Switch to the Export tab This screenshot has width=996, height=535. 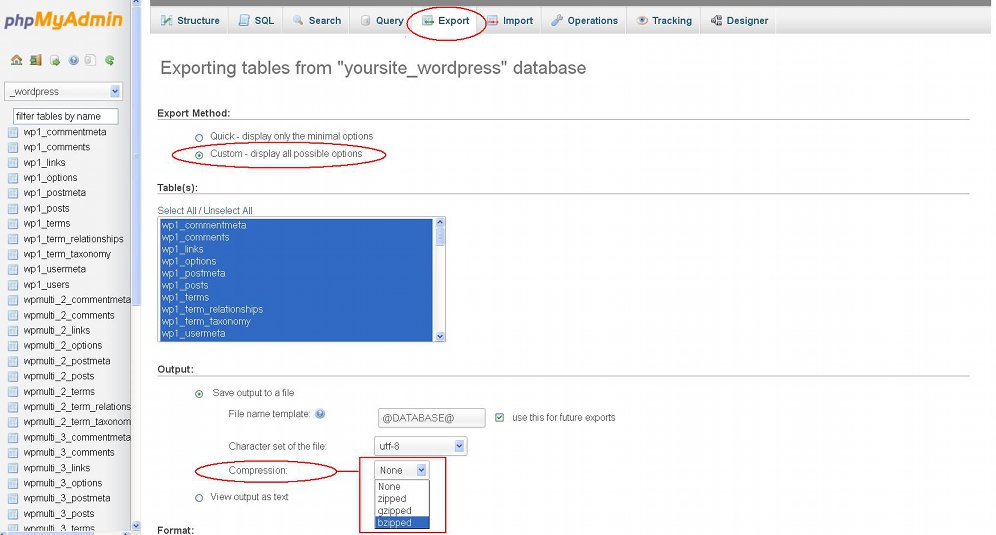pos(446,20)
